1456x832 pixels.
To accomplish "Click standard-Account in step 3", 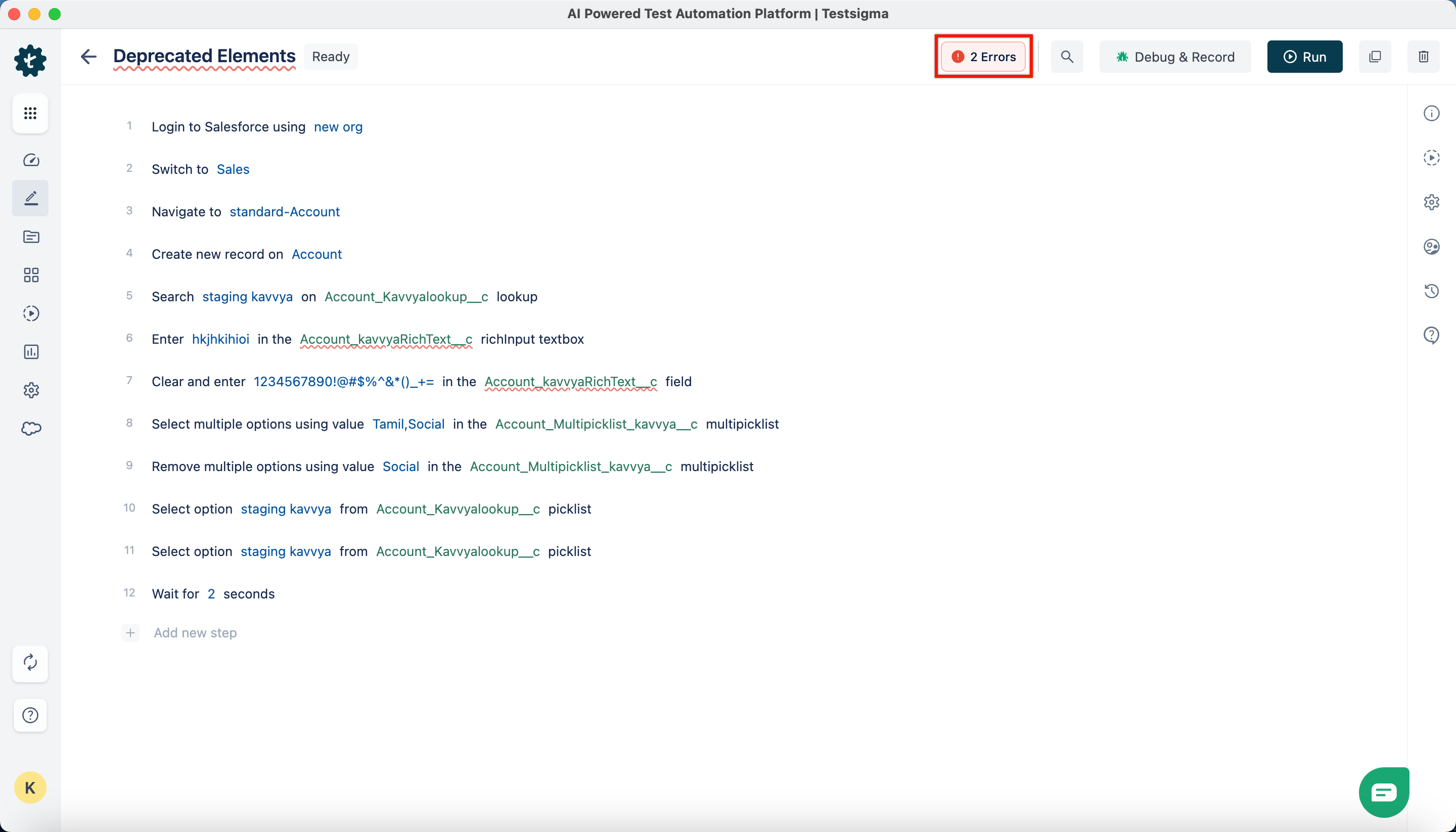I will pos(285,211).
